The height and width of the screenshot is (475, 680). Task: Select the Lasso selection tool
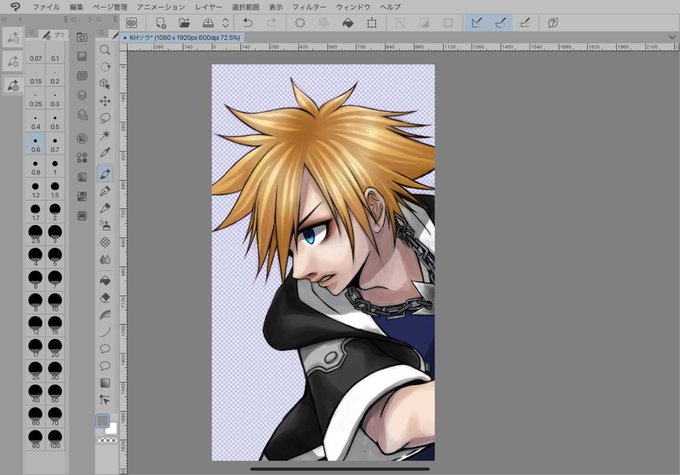[x=105, y=118]
